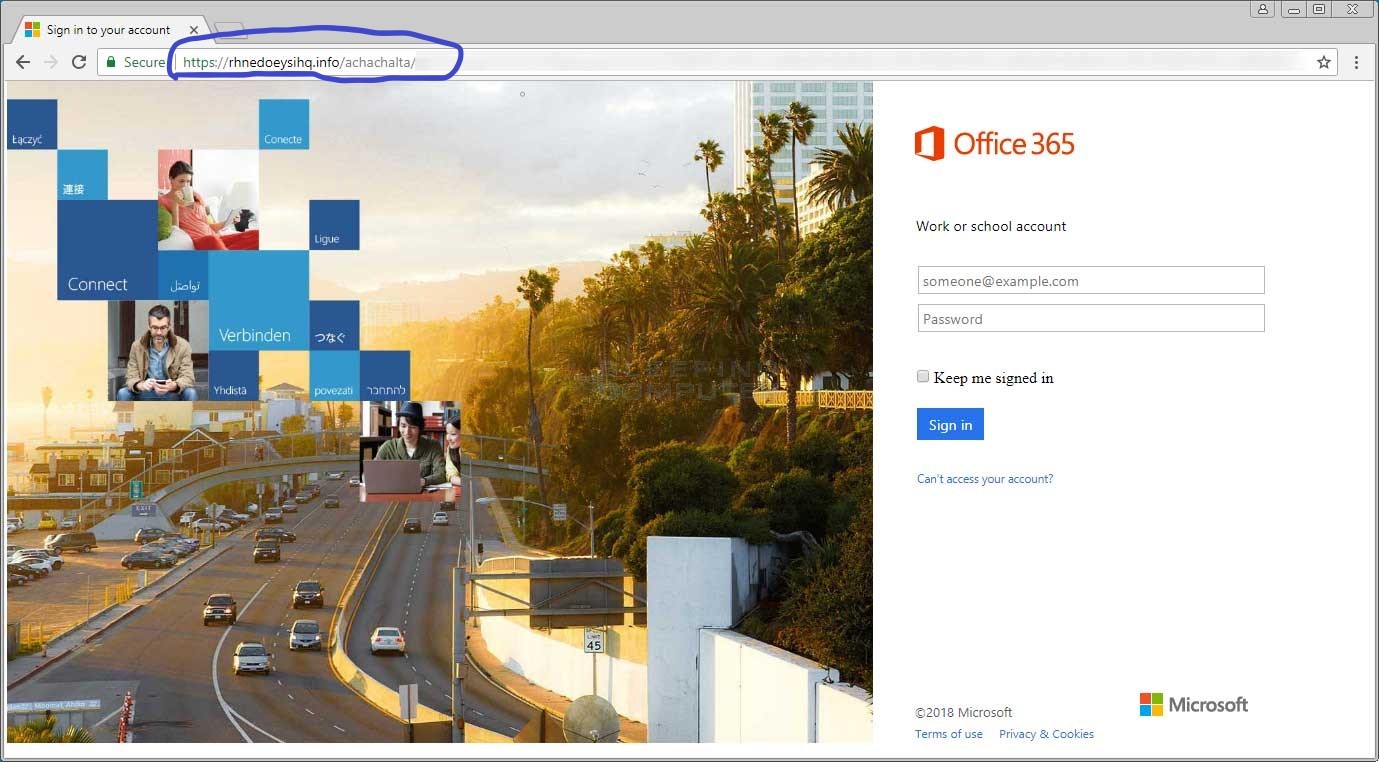The width and height of the screenshot is (1379, 762).
Task: Reload the current page
Action: 80,61
